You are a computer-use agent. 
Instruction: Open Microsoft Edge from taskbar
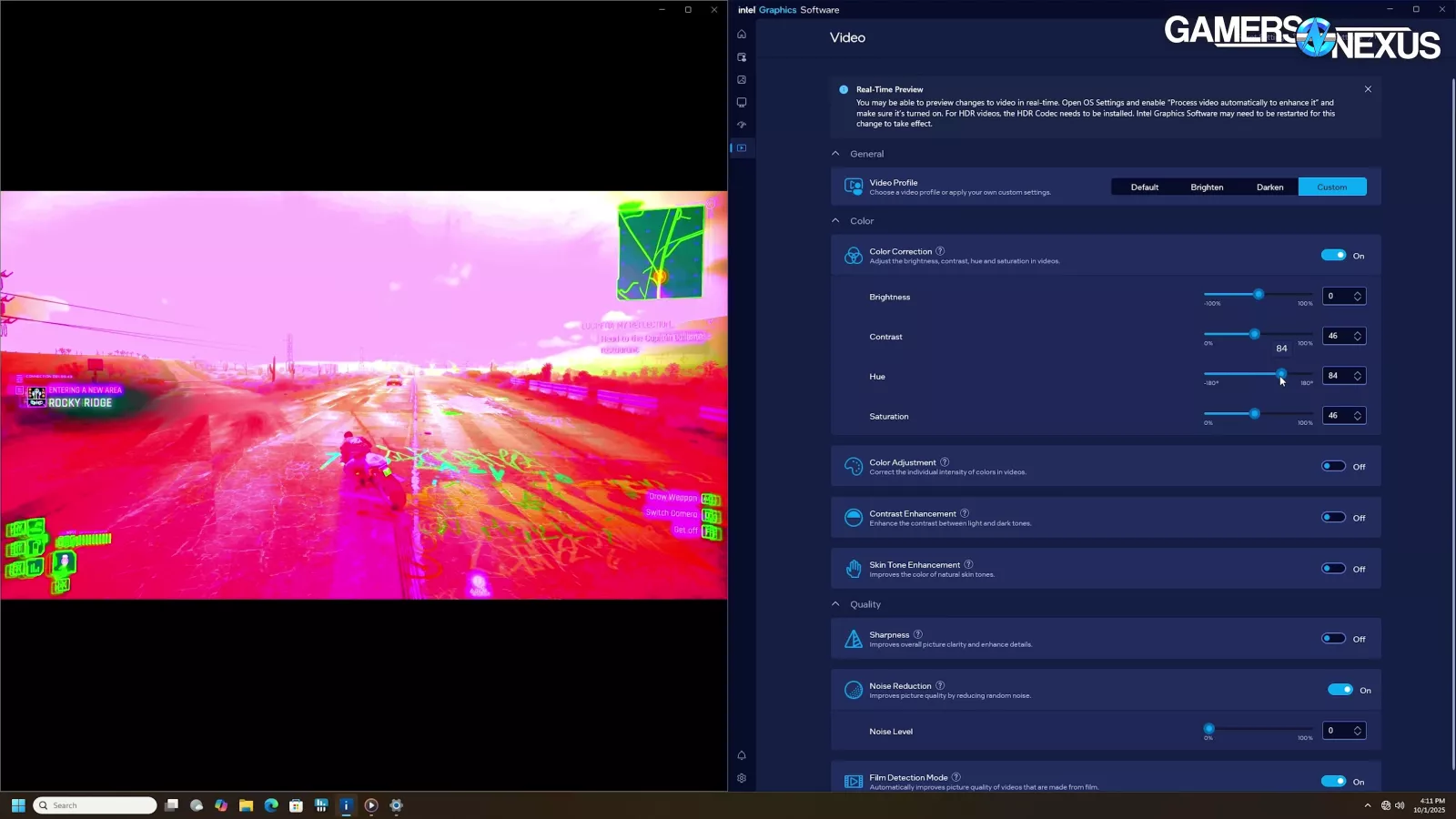271,805
